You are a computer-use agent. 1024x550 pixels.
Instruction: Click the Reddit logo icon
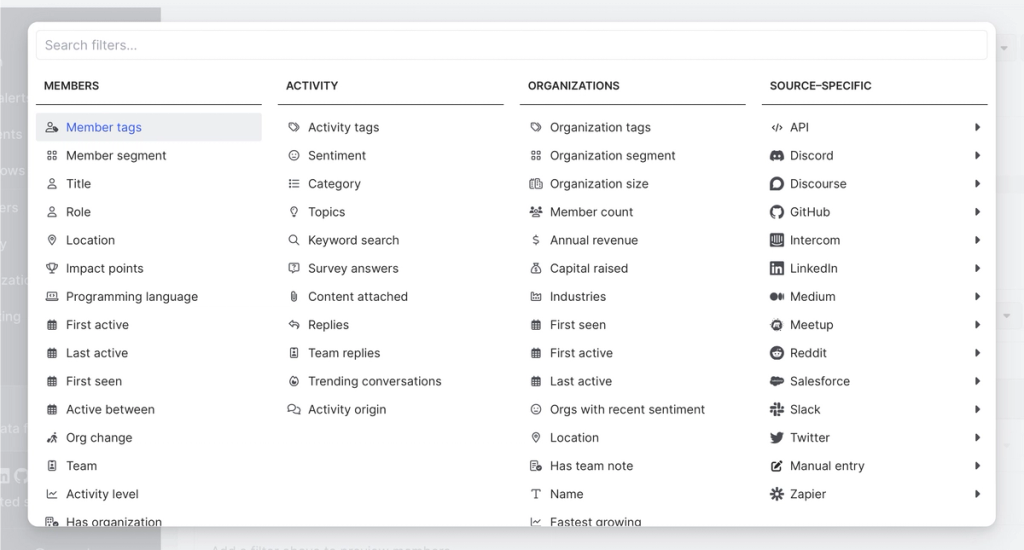pyautogui.click(x=777, y=353)
